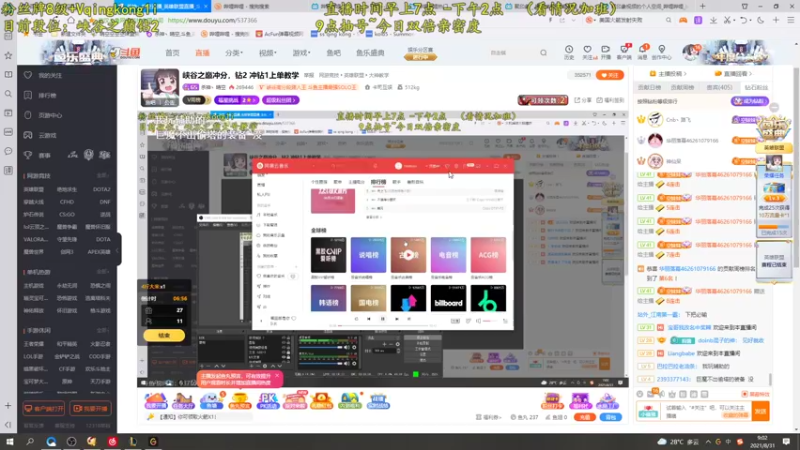Open 页游中心 in the sidebar
The height and width of the screenshot is (450, 800).
point(49,115)
